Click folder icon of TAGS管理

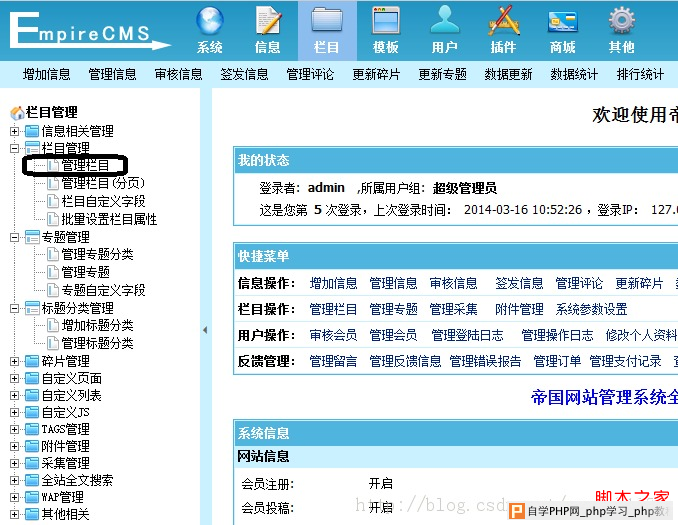(x=32, y=429)
